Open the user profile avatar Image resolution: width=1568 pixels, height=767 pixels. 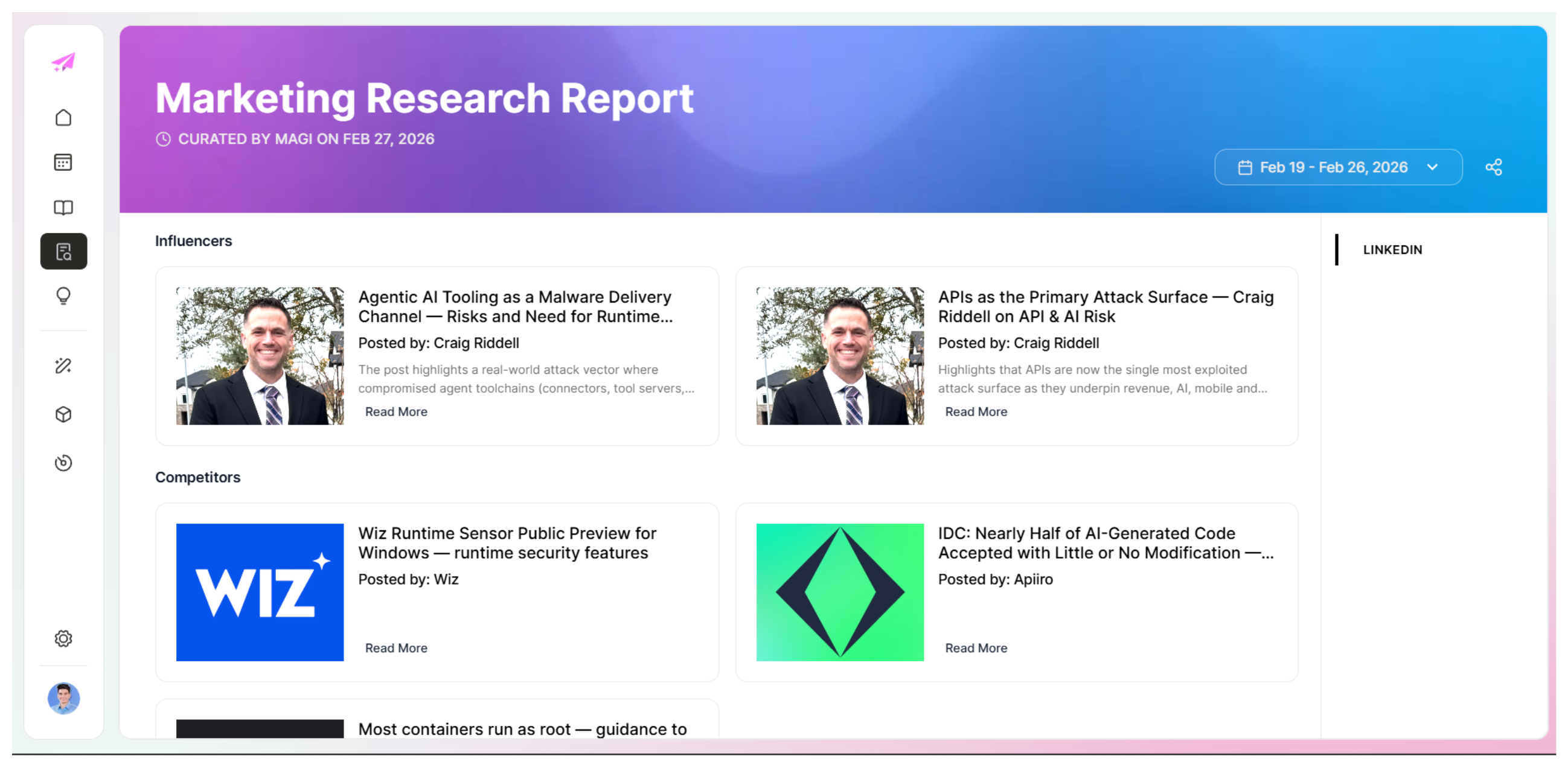coord(63,698)
